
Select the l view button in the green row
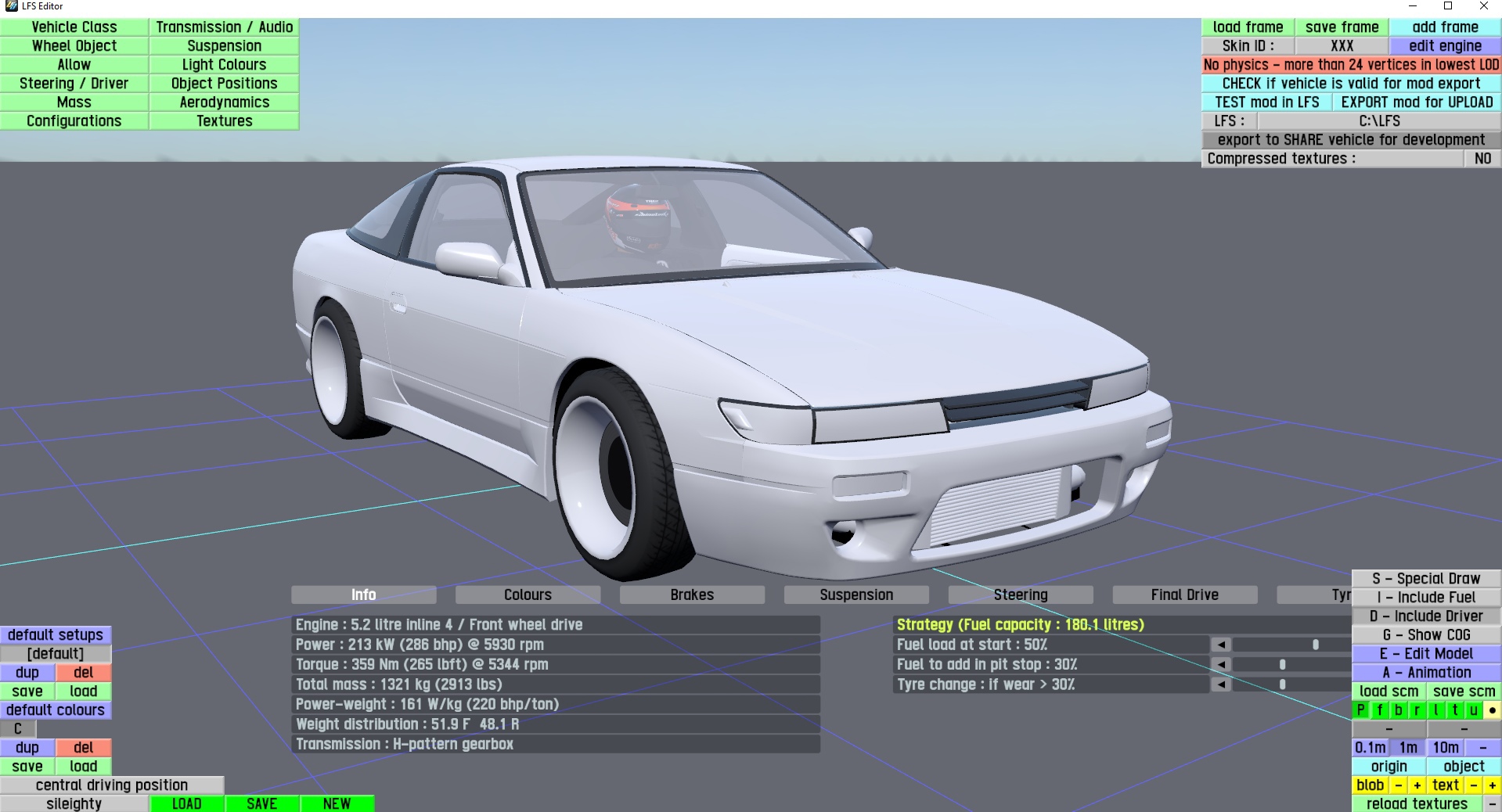pos(1436,710)
